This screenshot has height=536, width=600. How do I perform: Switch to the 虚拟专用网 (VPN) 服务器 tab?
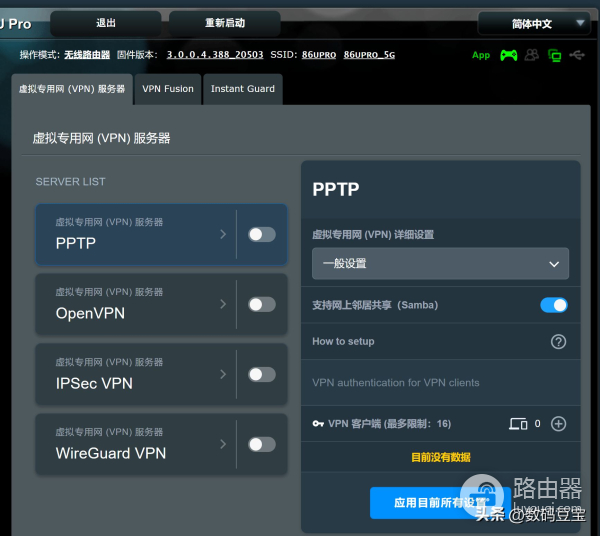(x=72, y=89)
